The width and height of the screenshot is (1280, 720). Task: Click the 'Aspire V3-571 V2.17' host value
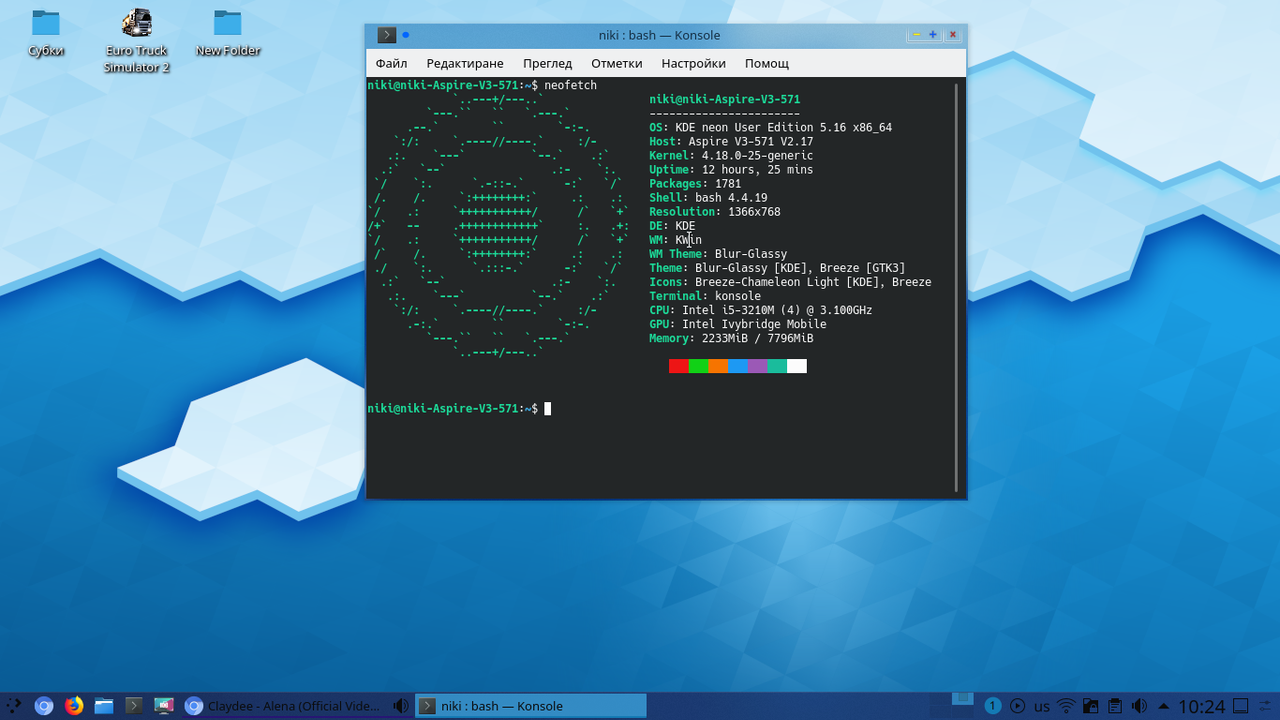[751, 142]
